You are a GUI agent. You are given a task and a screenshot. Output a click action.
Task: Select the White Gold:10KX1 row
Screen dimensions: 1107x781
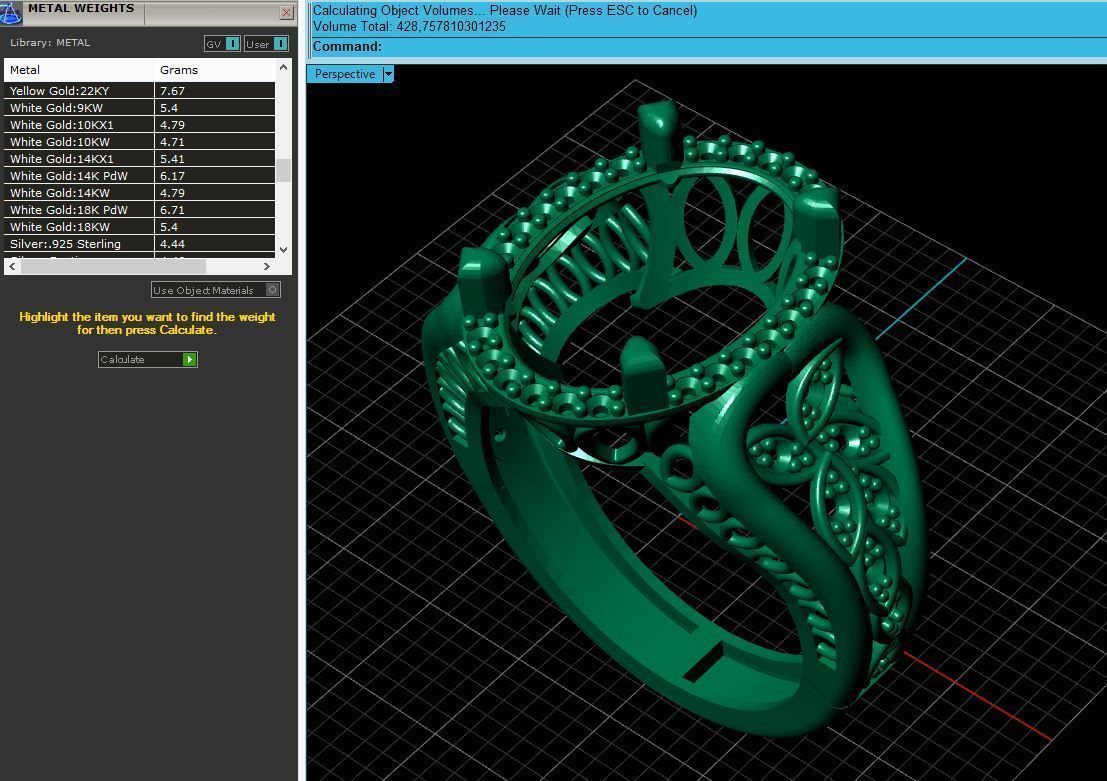pyautogui.click(x=140, y=124)
